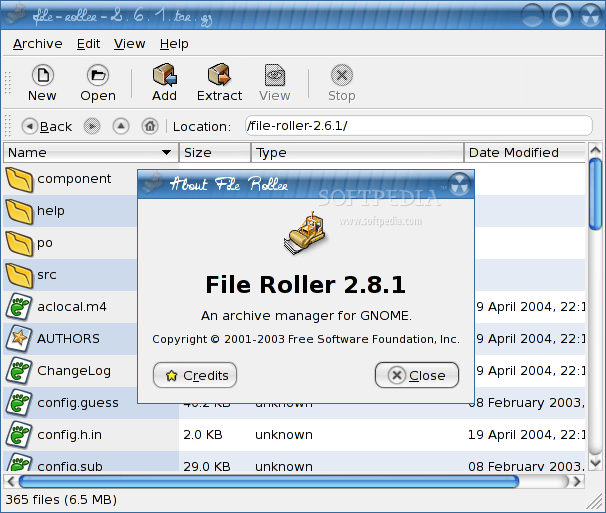Click the AUTHORS file star icon
Screen dimensions: 606x513
pyautogui.click(x=19, y=339)
